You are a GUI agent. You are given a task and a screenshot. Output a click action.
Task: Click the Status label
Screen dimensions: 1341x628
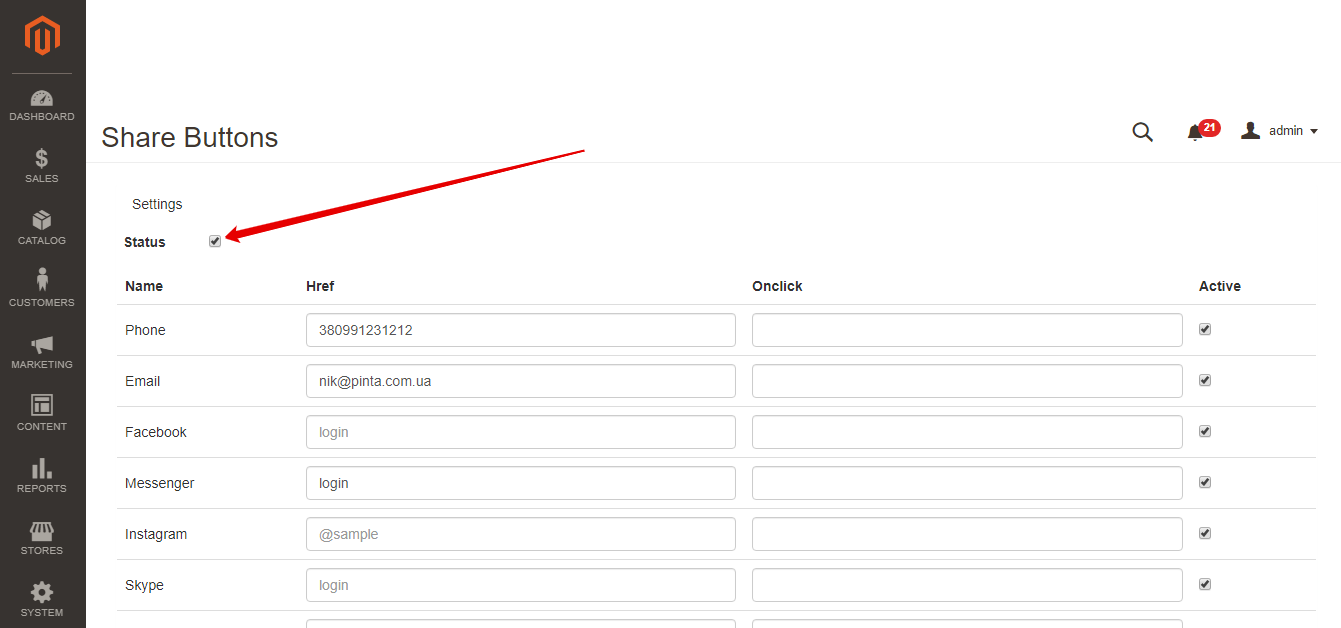(x=145, y=242)
